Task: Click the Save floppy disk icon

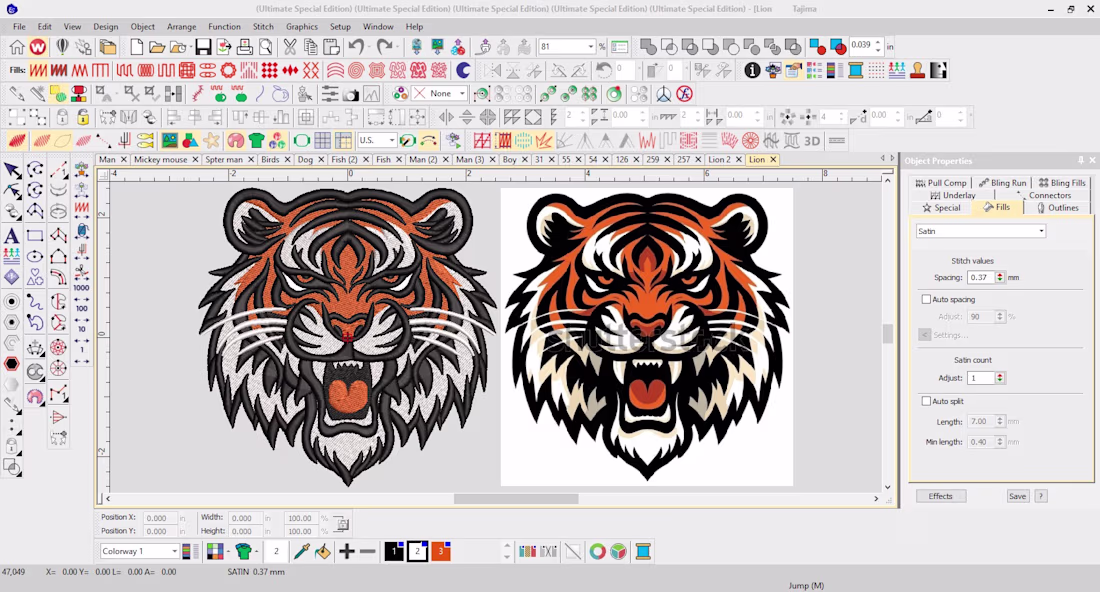Action: pyautogui.click(x=203, y=47)
